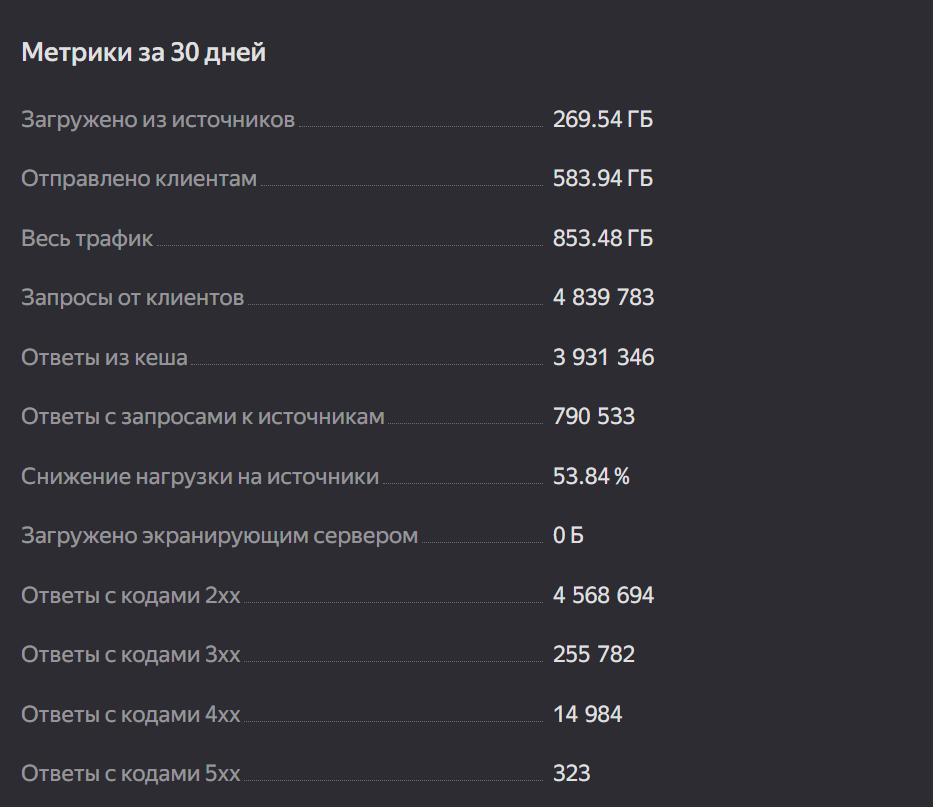The width and height of the screenshot is (933, 807).
Task: Select the 323 value for 5xx codes
Action: click(x=571, y=774)
